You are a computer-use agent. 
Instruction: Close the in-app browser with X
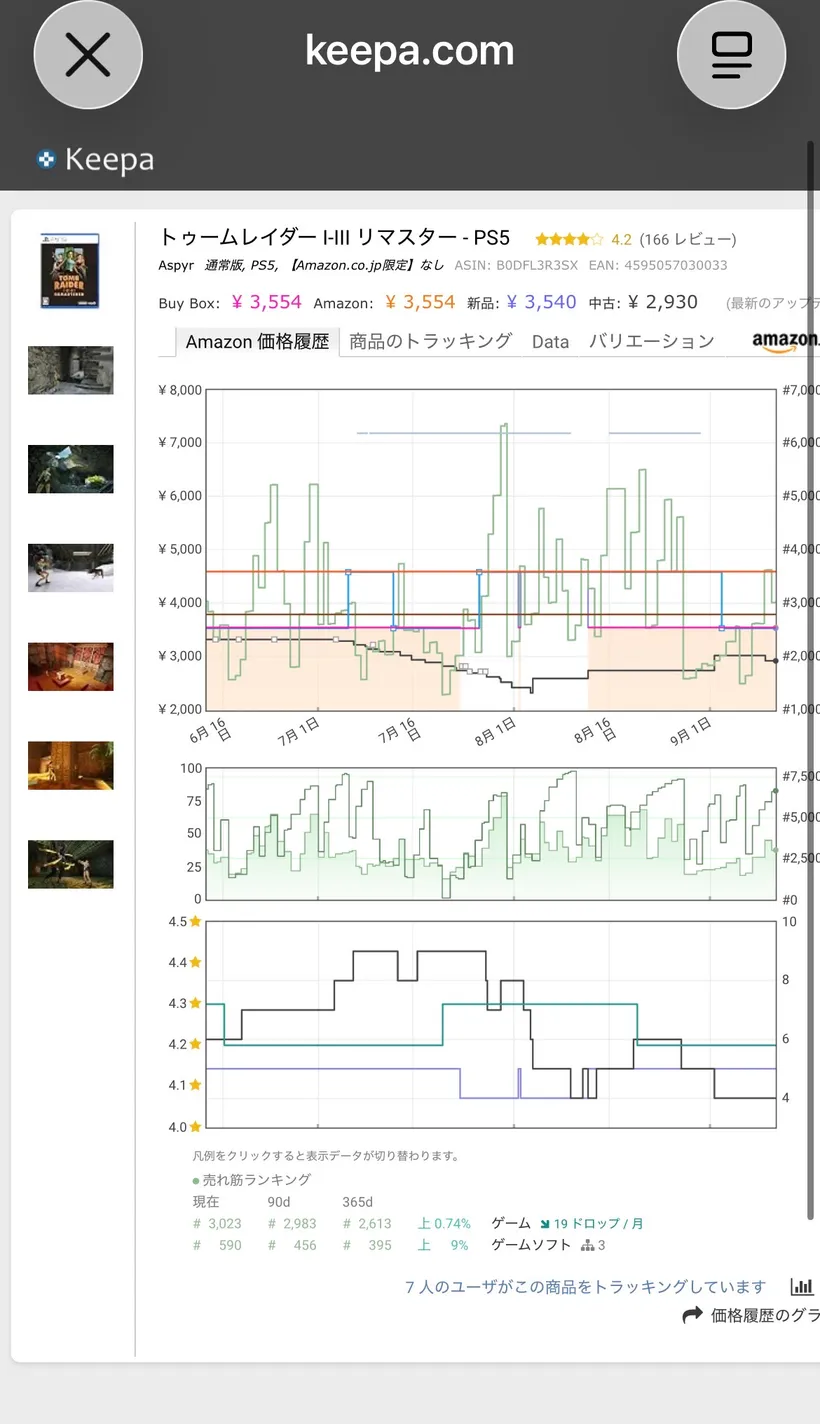pos(88,55)
